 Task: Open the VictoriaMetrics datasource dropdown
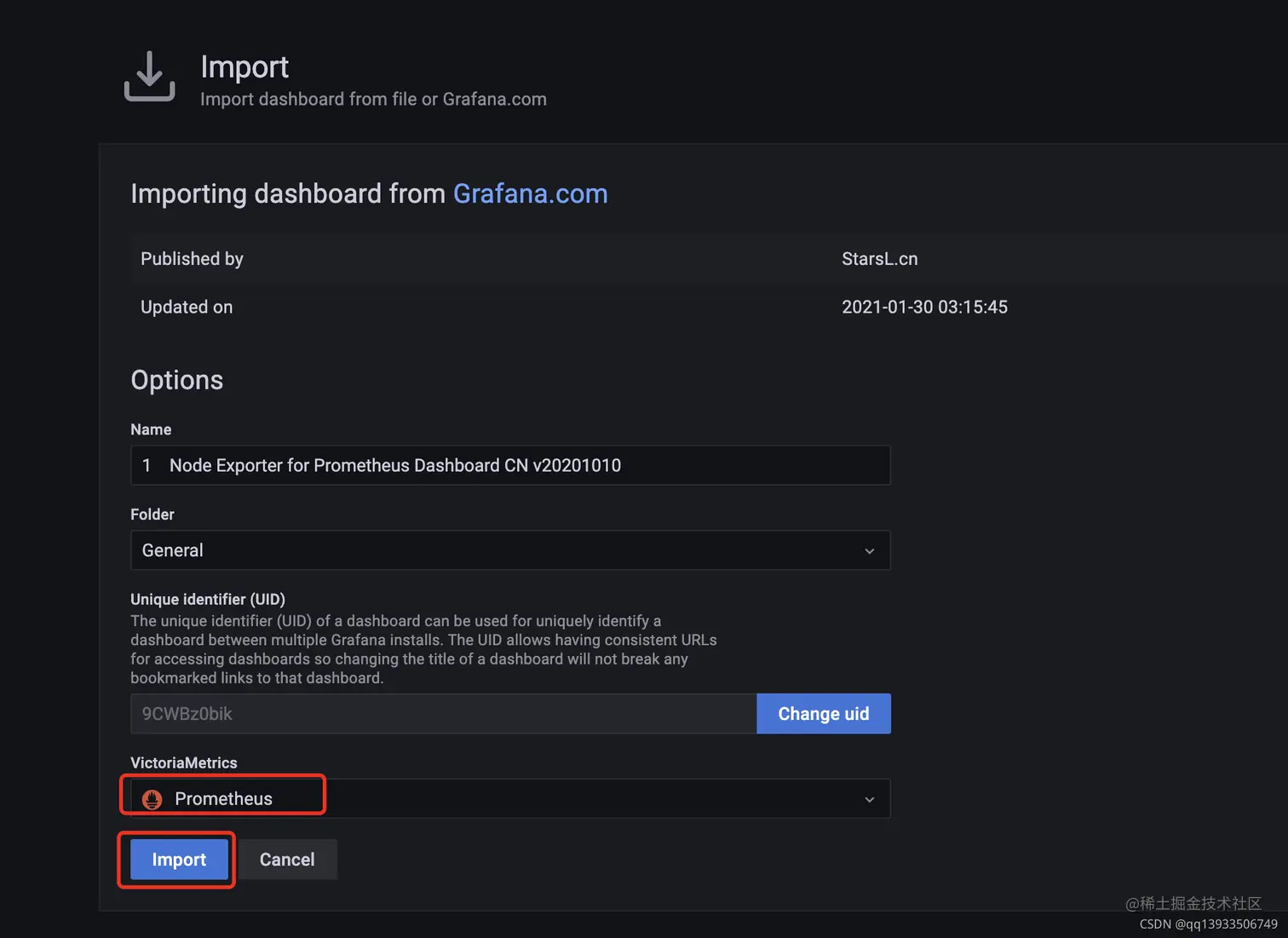[510, 799]
